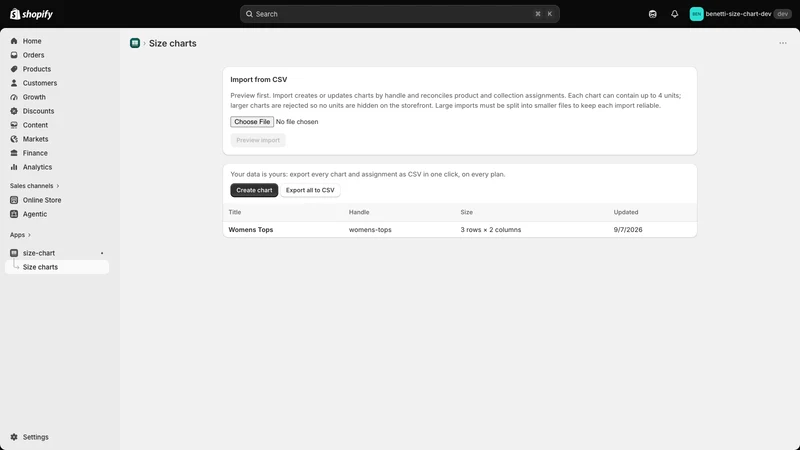Click the Content icon in sidebar

tap(14, 125)
